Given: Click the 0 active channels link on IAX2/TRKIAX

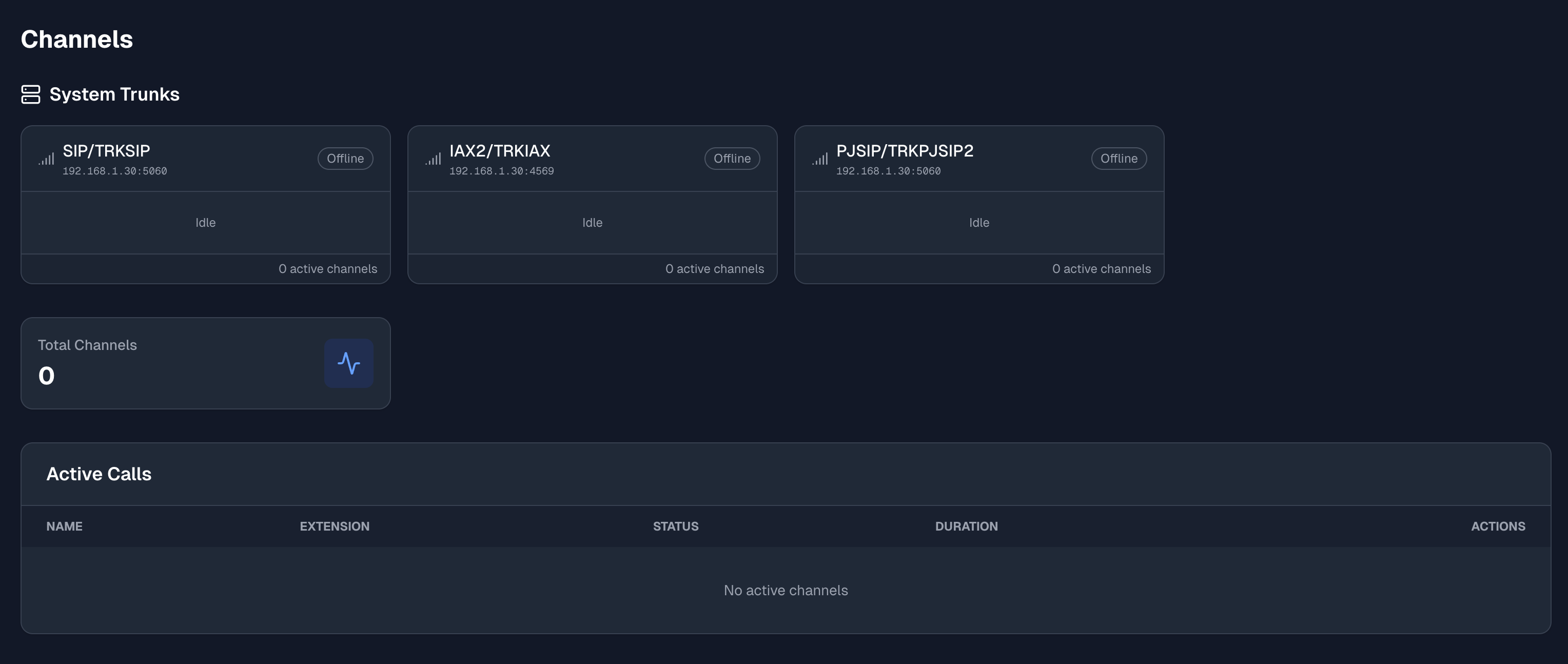Looking at the screenshot, I should pos(715,268).
